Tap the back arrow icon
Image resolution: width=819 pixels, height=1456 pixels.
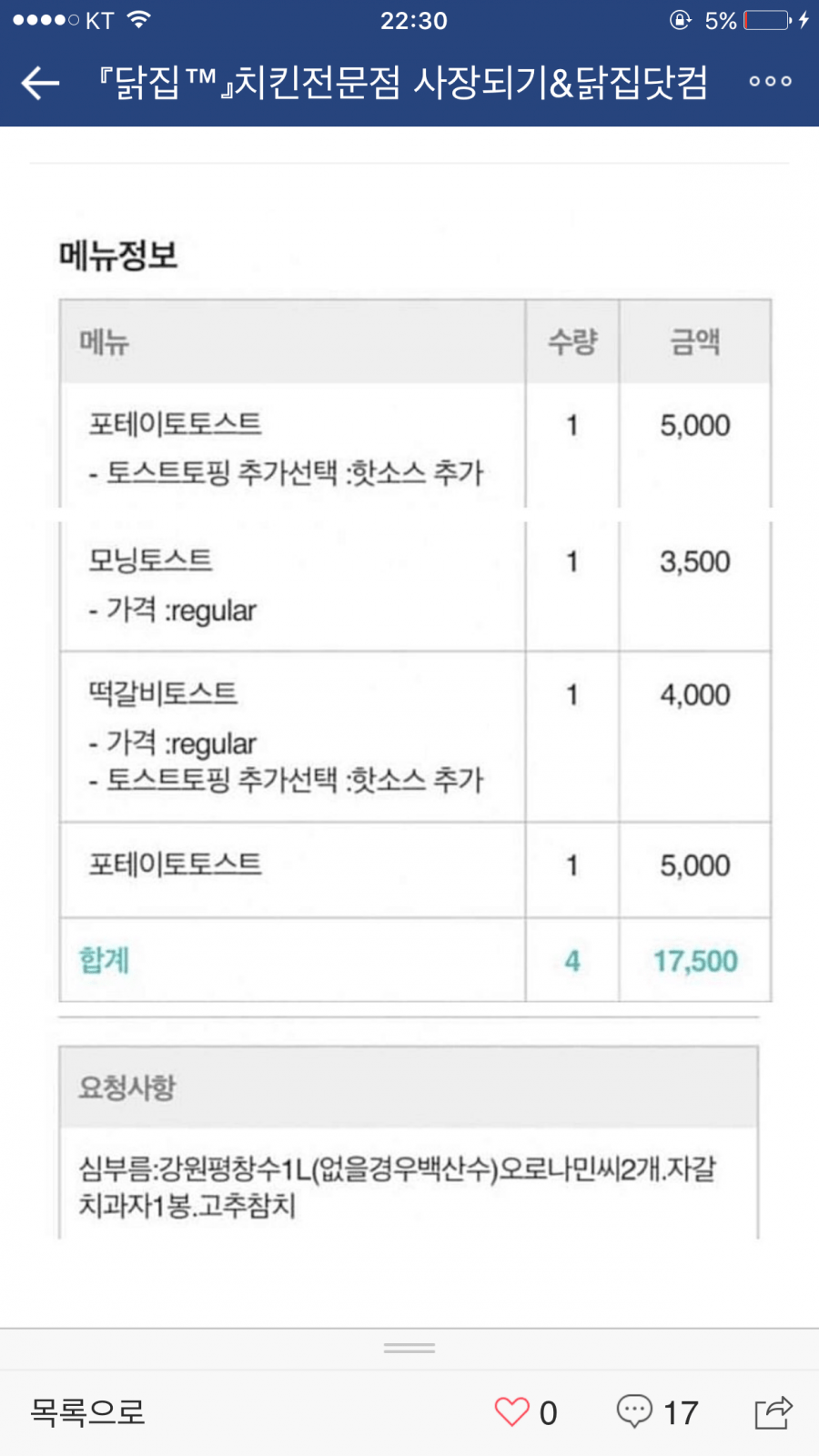click(x=40, y=83)
